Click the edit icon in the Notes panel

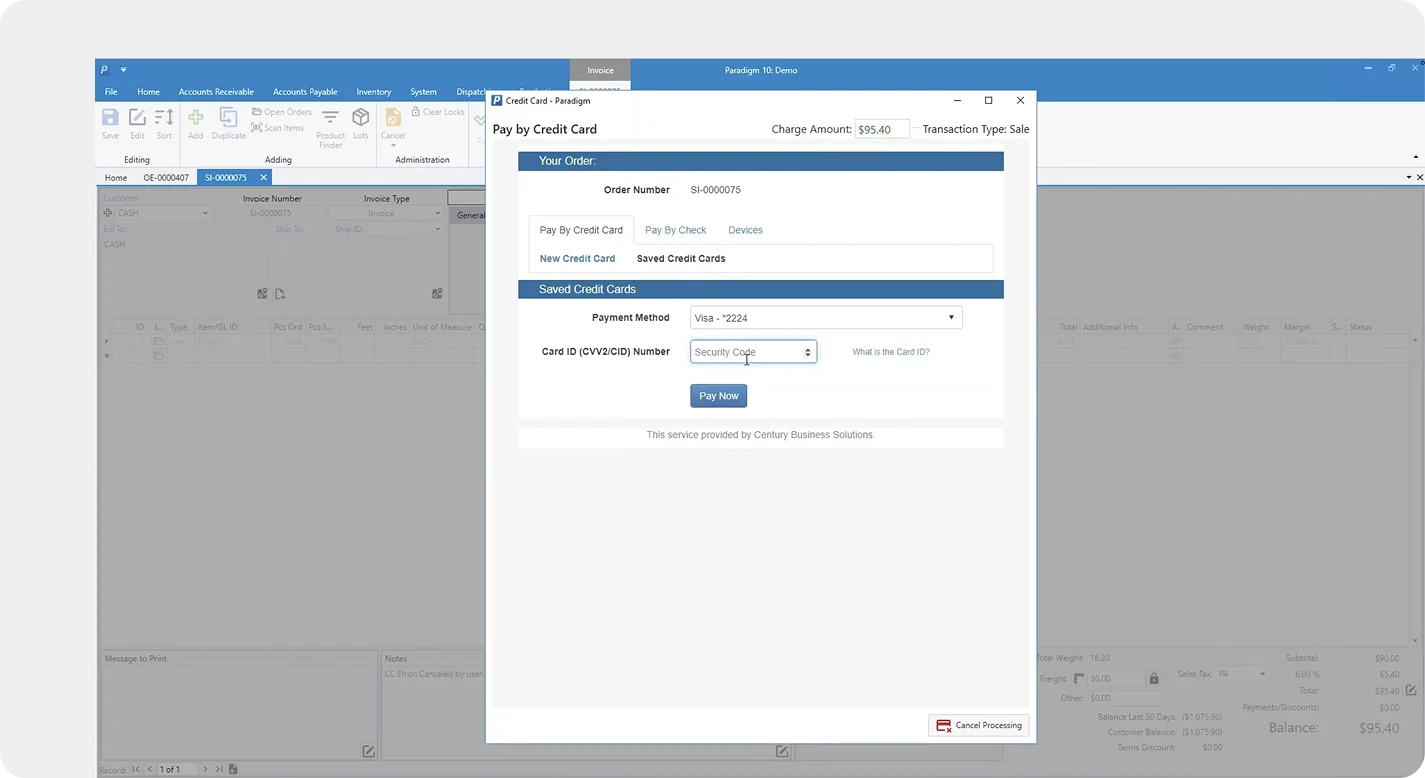tap(782, 751)
